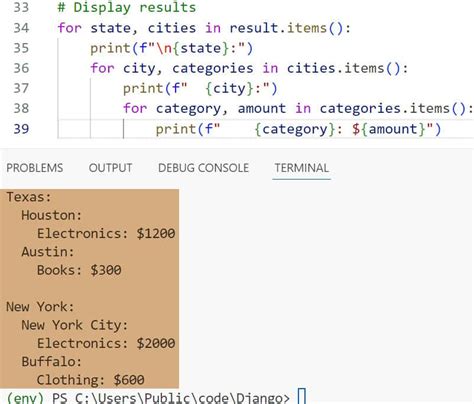Click 'result.items()' in line 34
Screen dimensions: 474x404
click(286, 28)
